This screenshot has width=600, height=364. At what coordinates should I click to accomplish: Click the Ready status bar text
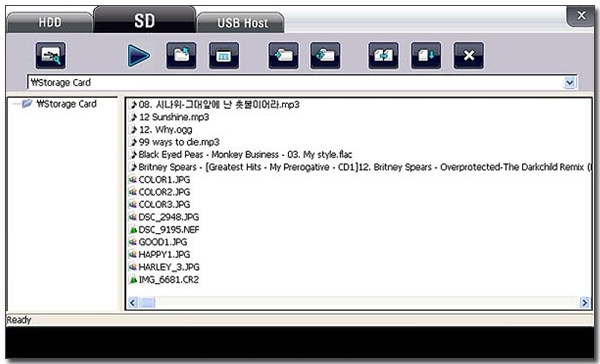[19, 320]
